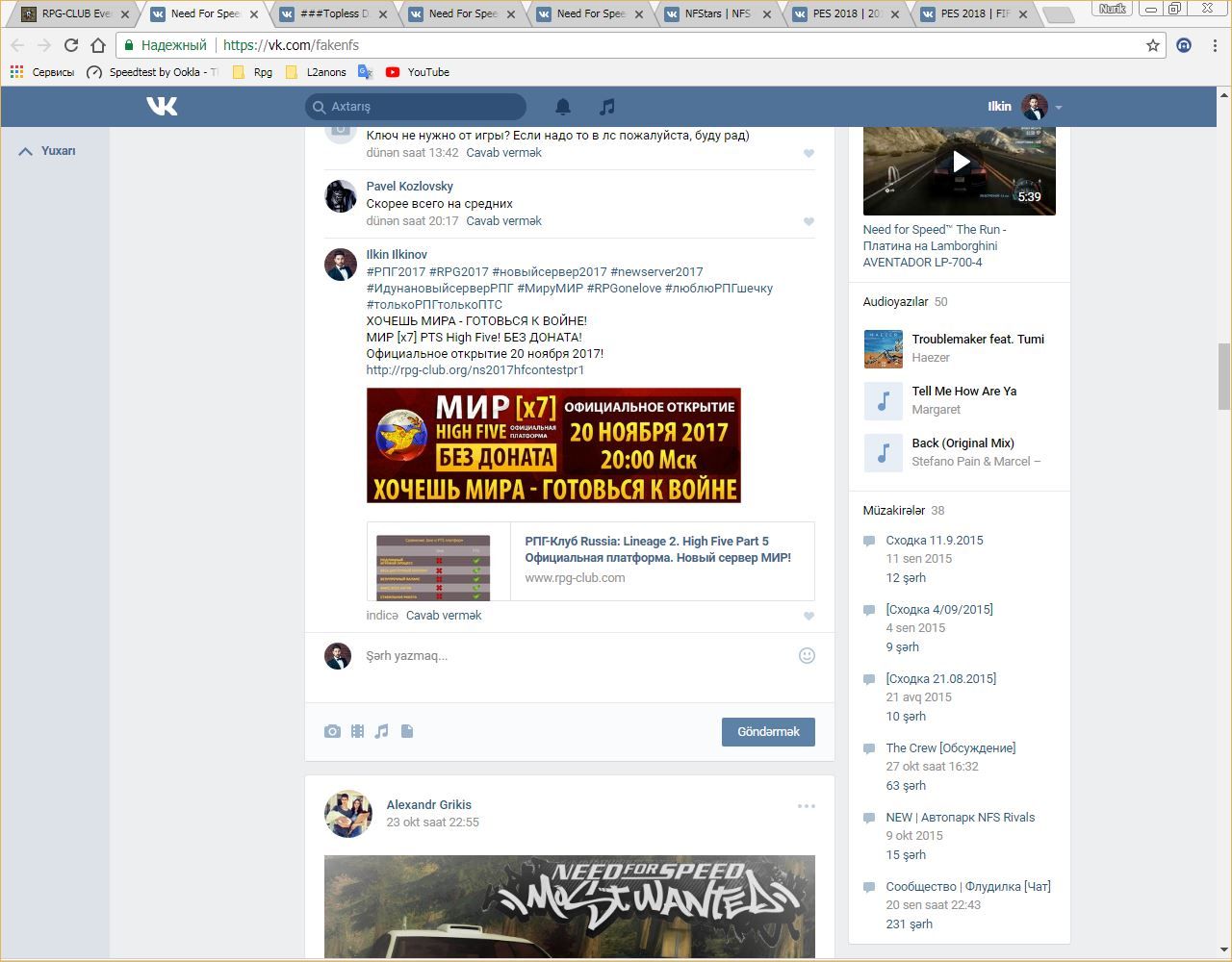The width and height of the screenshot is (1232, 962).
Task: Go back to previous page
Action: coord(17,45)
